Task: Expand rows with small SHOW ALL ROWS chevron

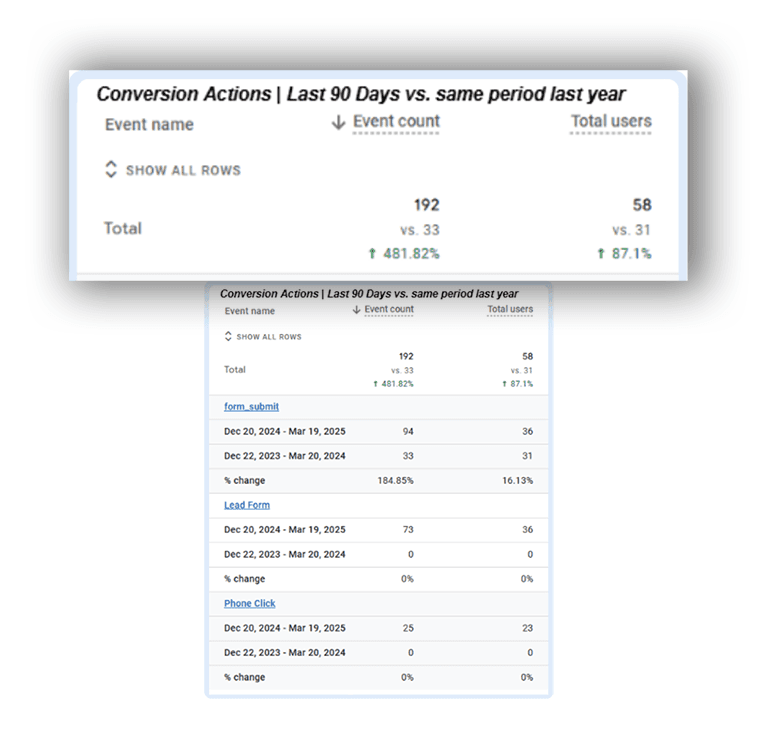Action: (228, 336)
